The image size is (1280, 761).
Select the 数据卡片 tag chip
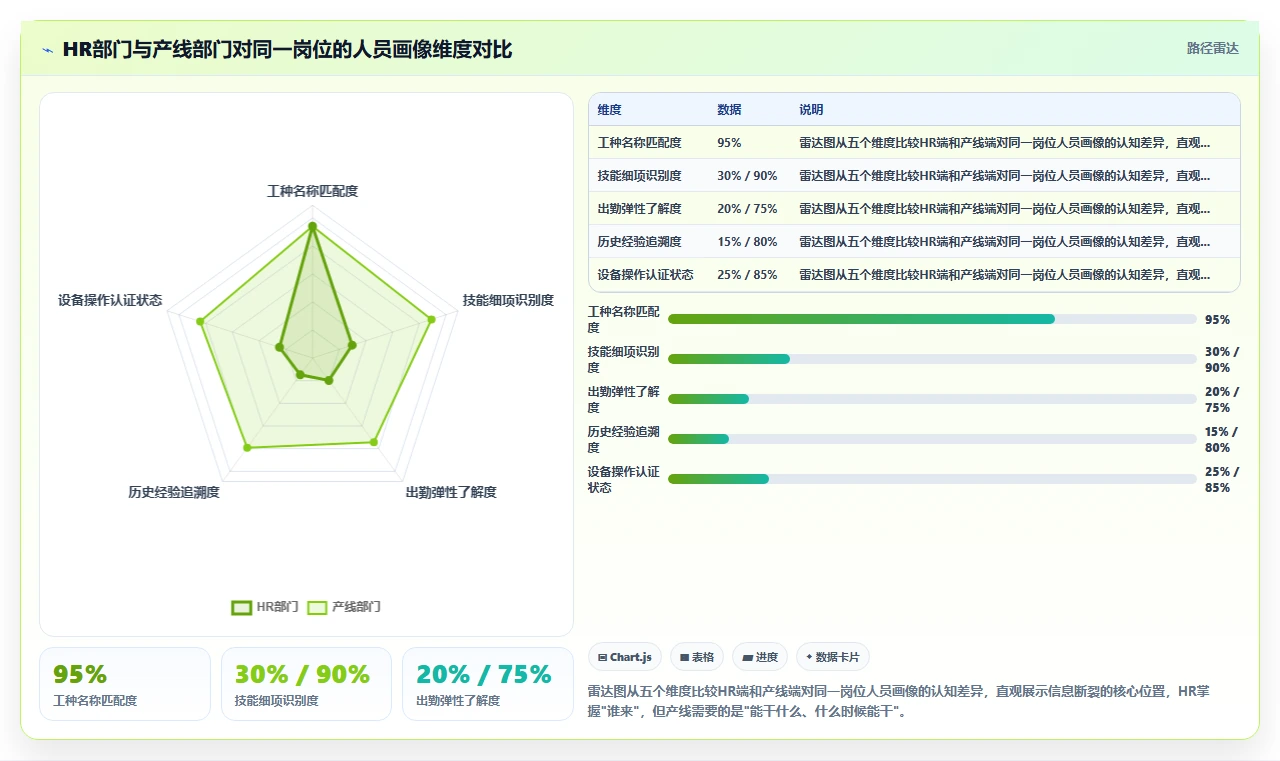pyautogui.click(x=833, y=657)
